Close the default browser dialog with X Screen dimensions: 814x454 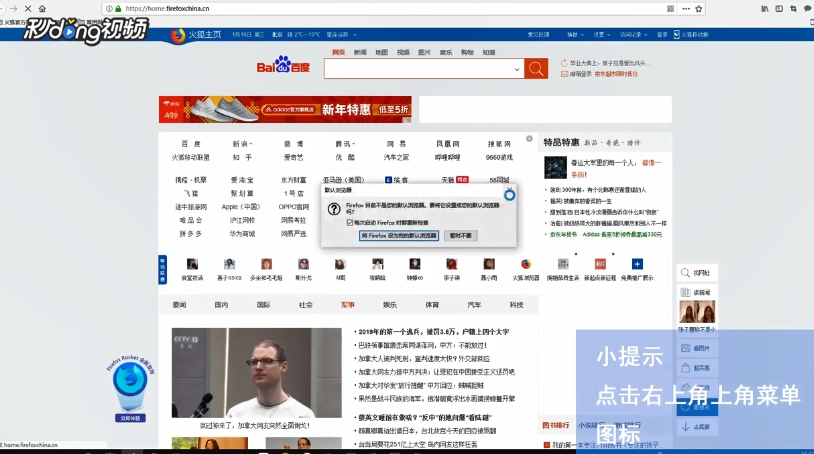click(510, 189)
